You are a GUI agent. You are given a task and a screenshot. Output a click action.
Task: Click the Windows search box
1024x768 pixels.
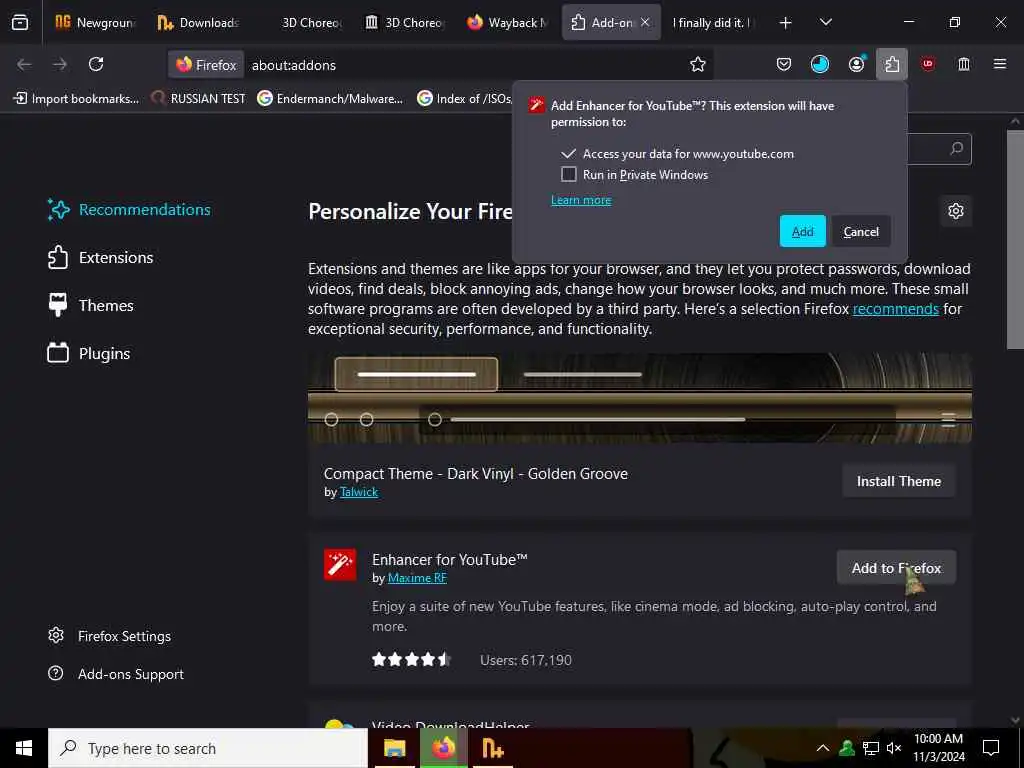coord(208,748)
